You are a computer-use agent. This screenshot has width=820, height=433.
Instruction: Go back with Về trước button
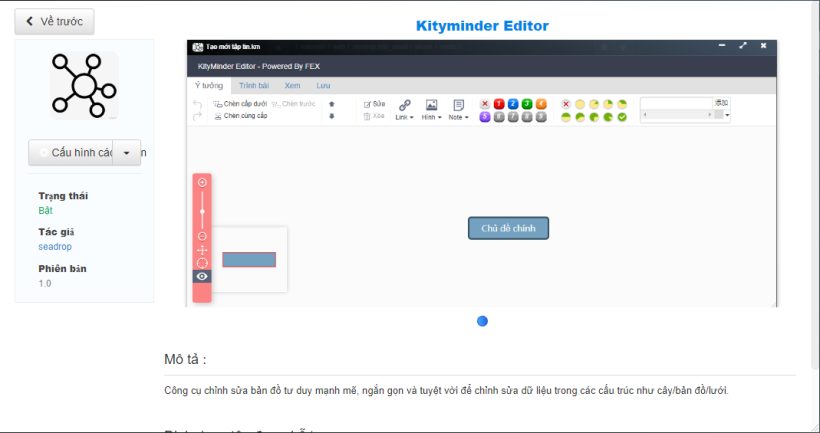(x=54, y=21)
